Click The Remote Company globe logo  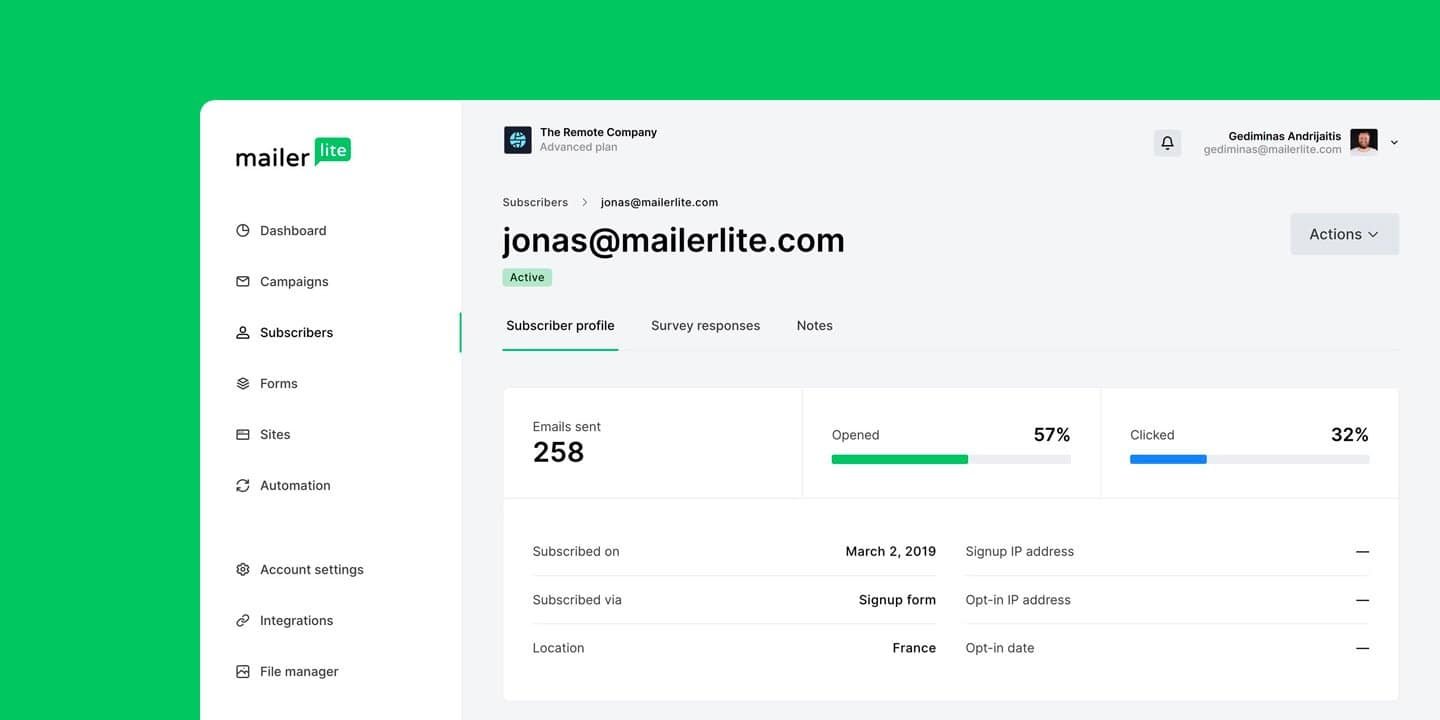(x=517, y=140)
